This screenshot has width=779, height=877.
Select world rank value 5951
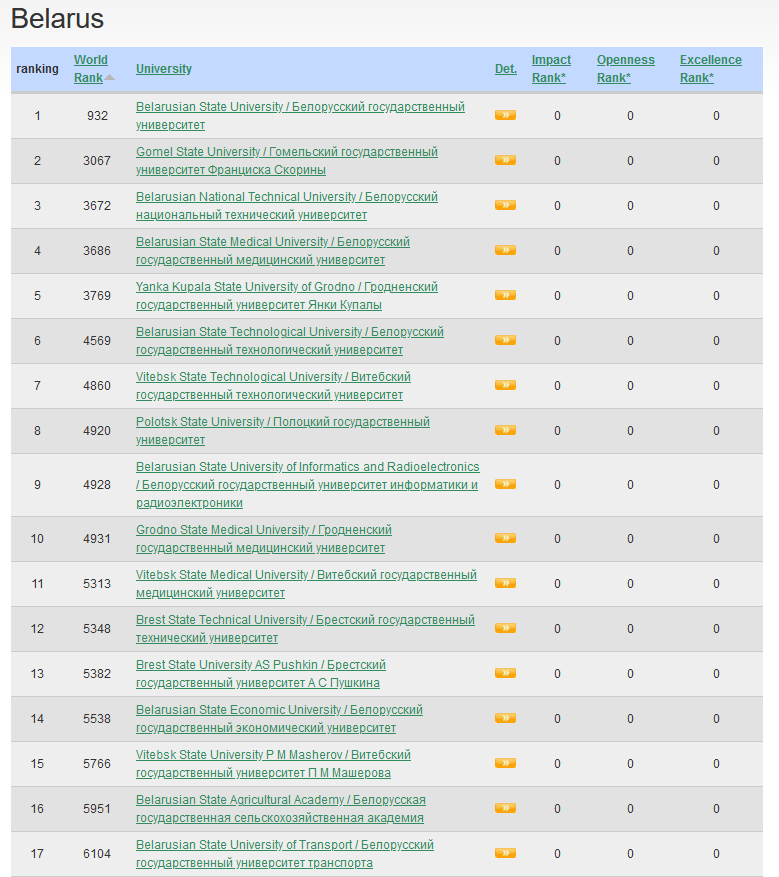pyautogui.click(x=97, y=809)
